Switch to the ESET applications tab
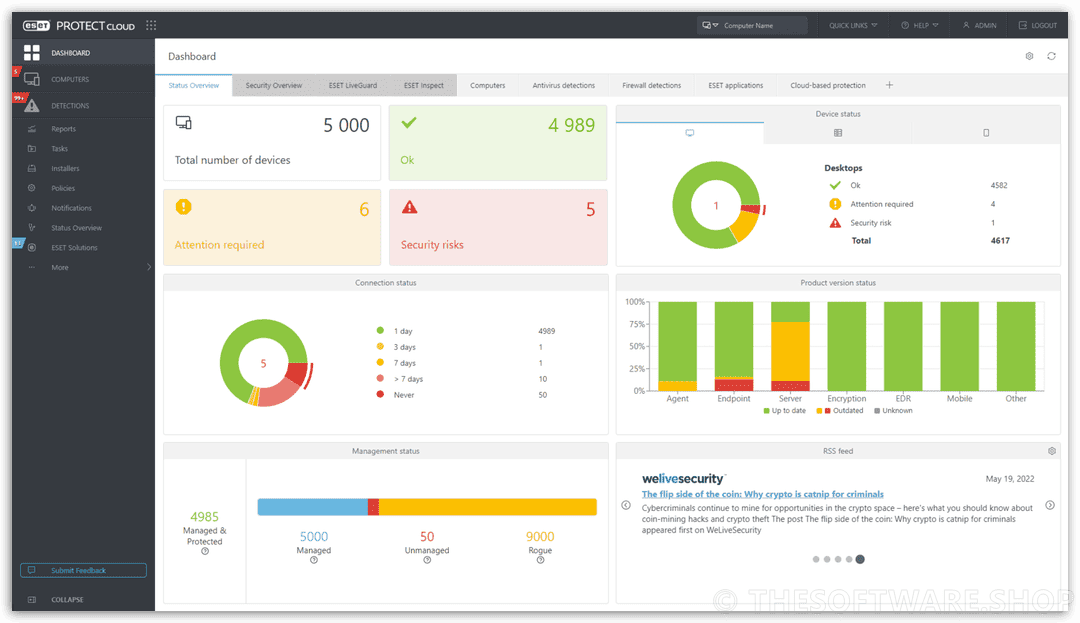The width and height of the screenshot is (1080, 623). click(x=736, y=85)
